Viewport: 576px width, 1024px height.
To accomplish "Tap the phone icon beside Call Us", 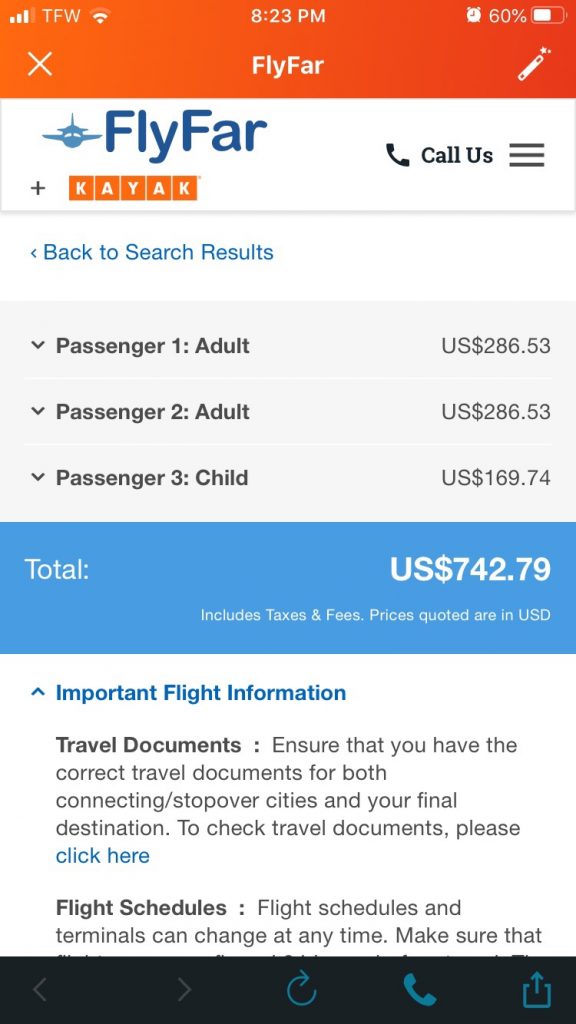I will click(x=398, y=155).
